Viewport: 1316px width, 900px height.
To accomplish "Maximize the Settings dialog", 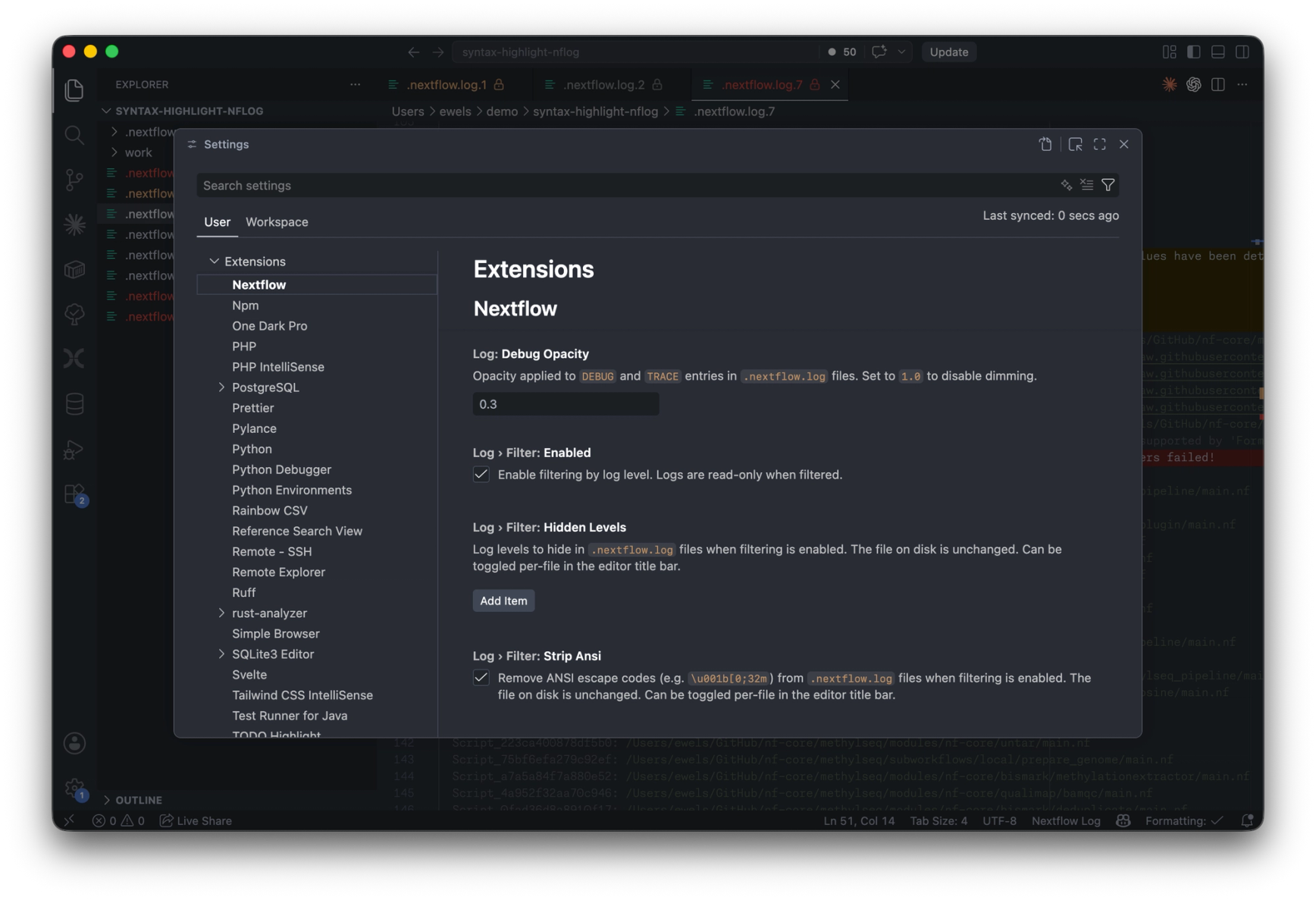I will [1099, 144].
